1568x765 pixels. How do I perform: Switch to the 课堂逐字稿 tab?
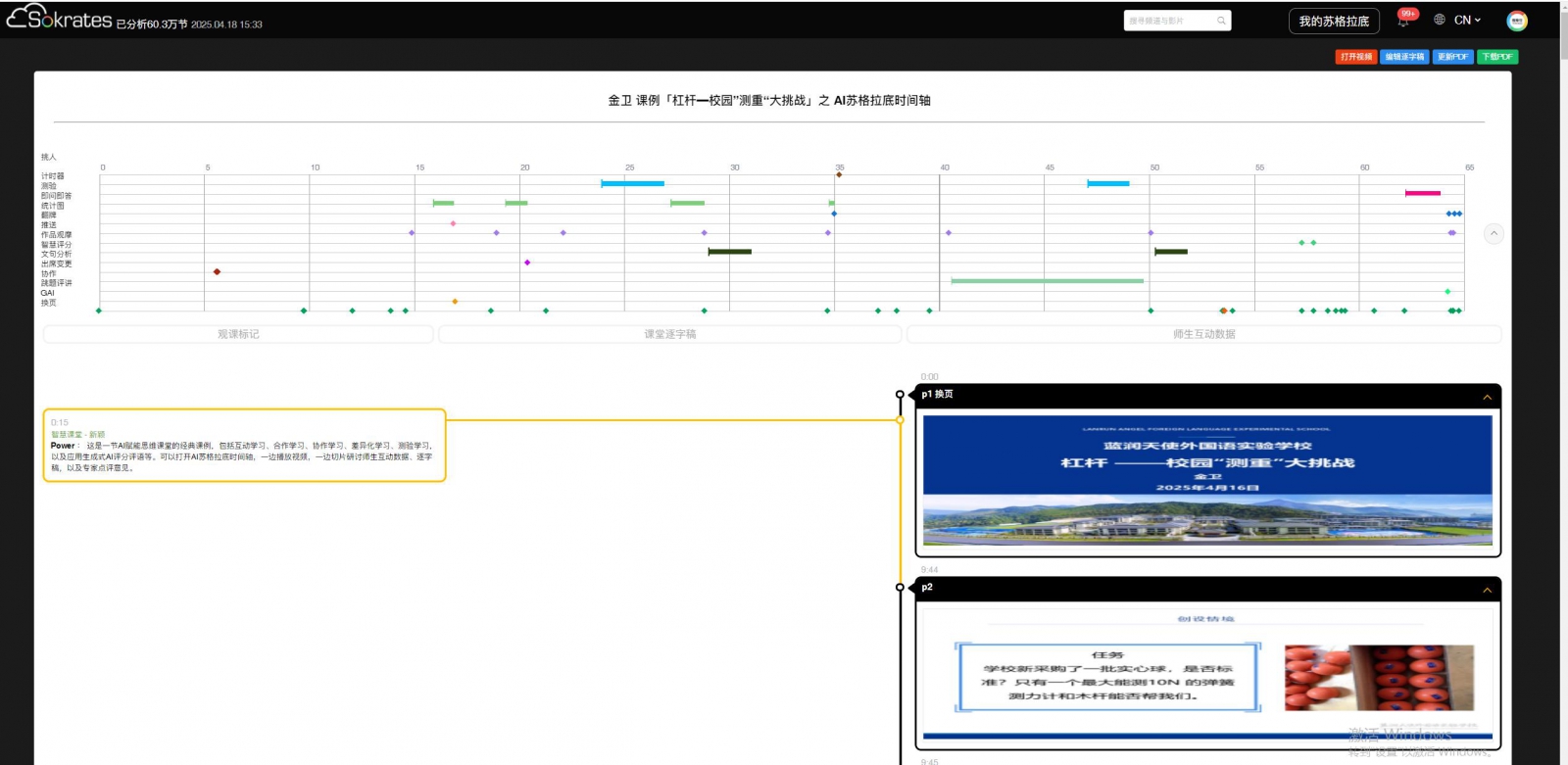click(x=669, y=334)
